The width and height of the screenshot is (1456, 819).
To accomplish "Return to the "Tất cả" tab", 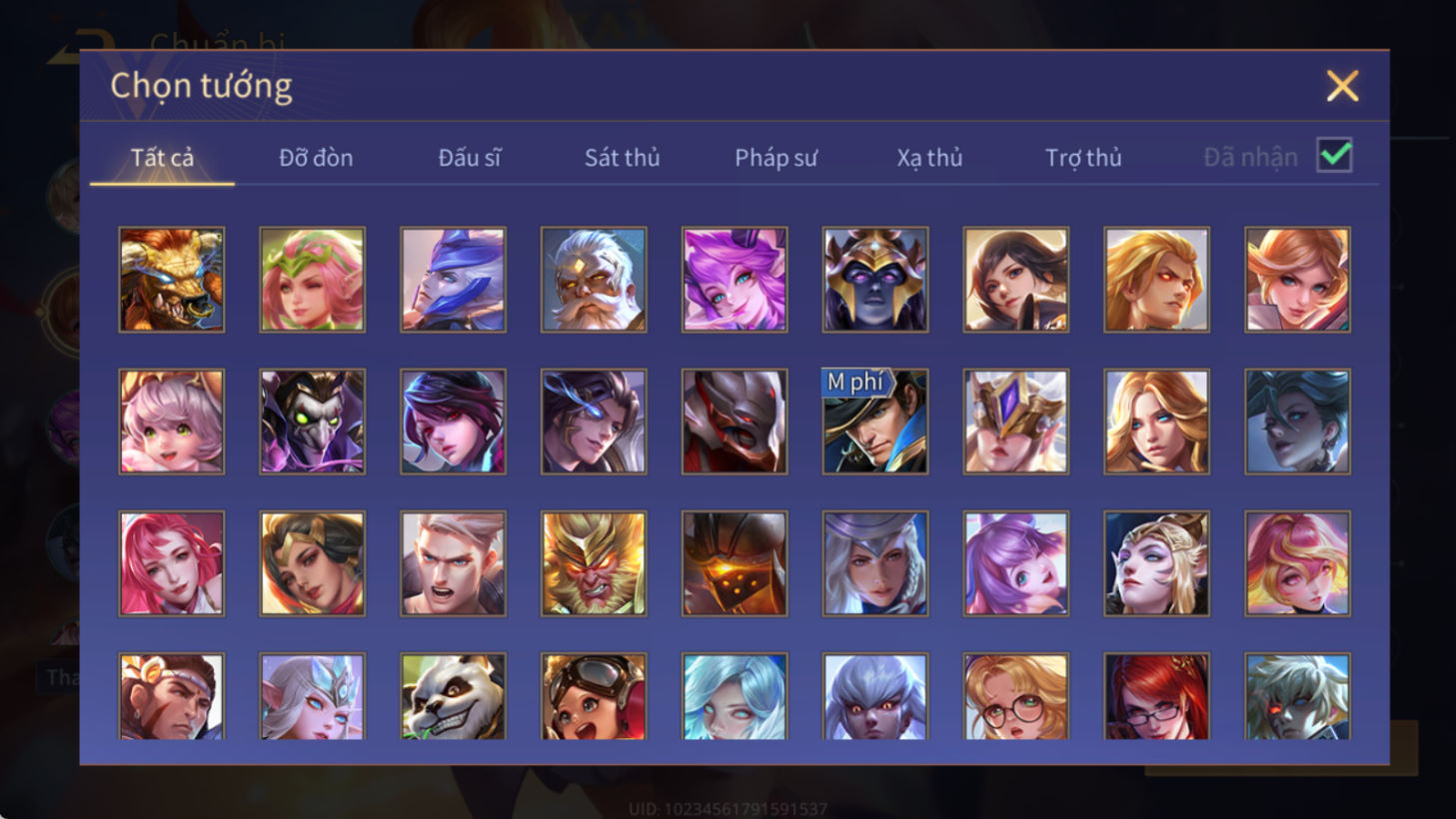I will coord(162,158).
